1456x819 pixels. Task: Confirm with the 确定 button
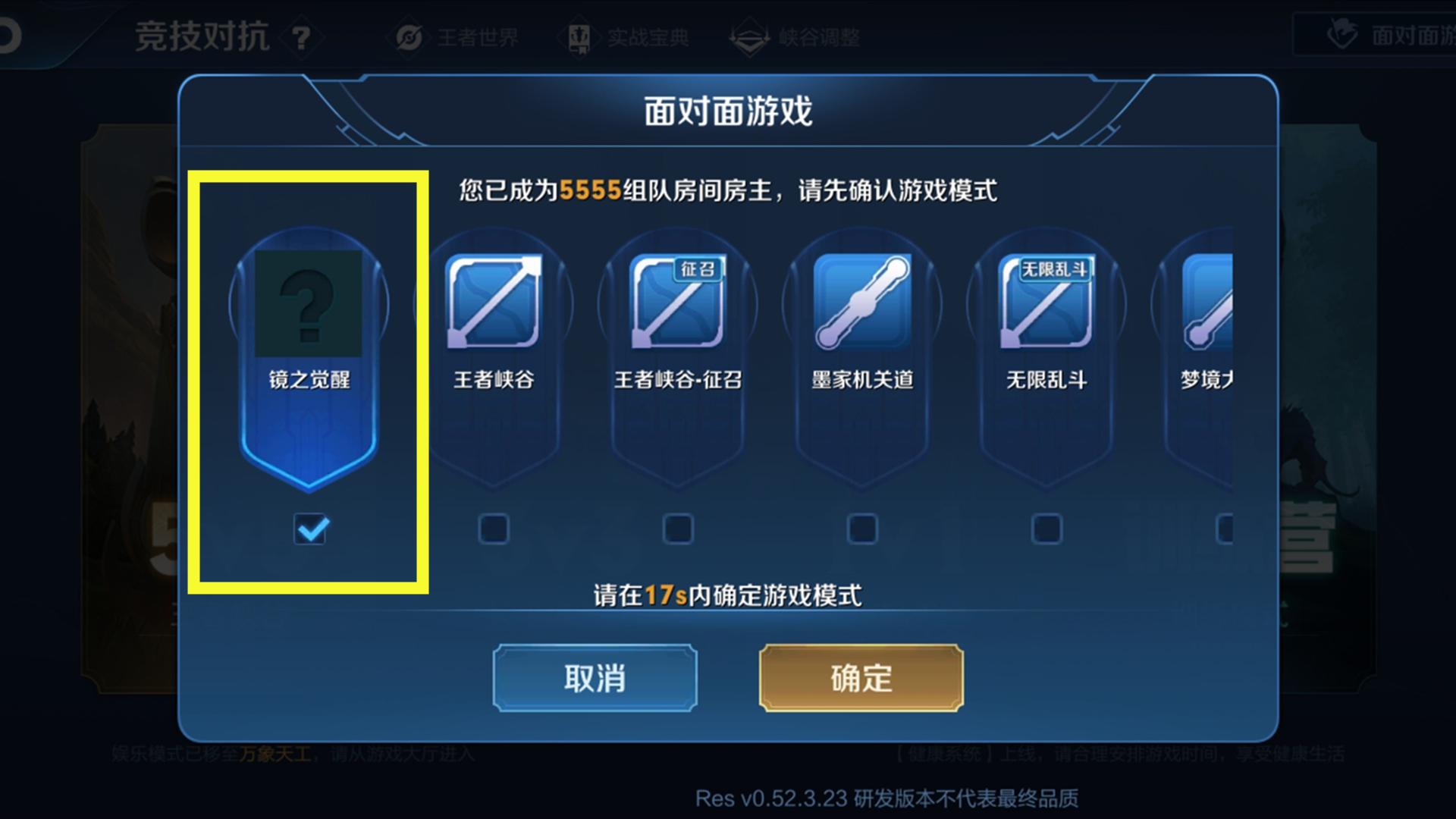(861, 678)
